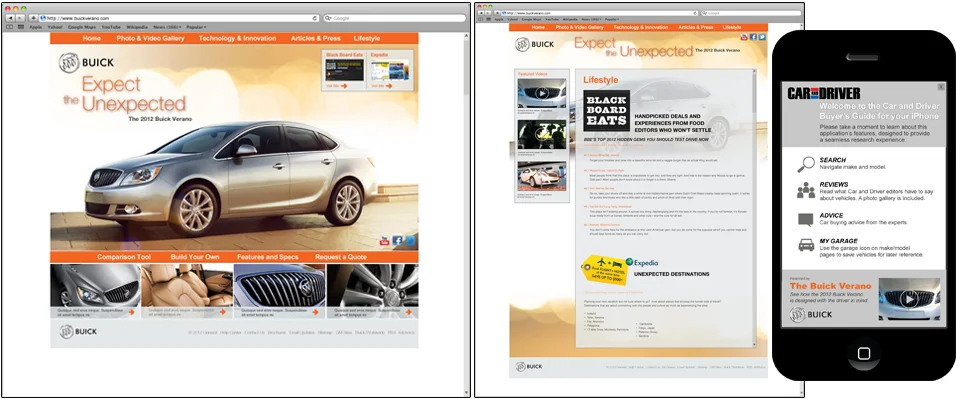Close the Car and Driver welcome overlay
The height and width of the screenshot is (399, 960).
(941, 87)
